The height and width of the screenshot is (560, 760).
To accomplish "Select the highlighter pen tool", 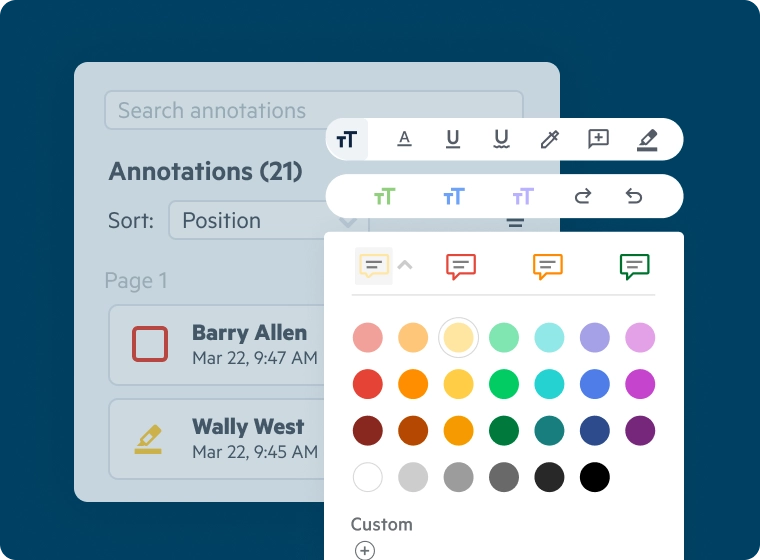I will (647, 139).
